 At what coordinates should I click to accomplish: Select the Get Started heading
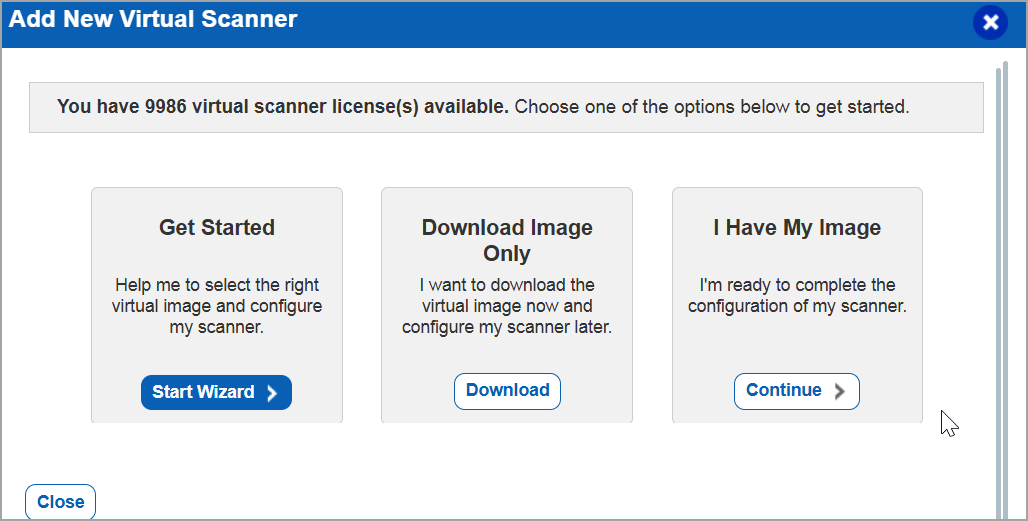point(217,228)
